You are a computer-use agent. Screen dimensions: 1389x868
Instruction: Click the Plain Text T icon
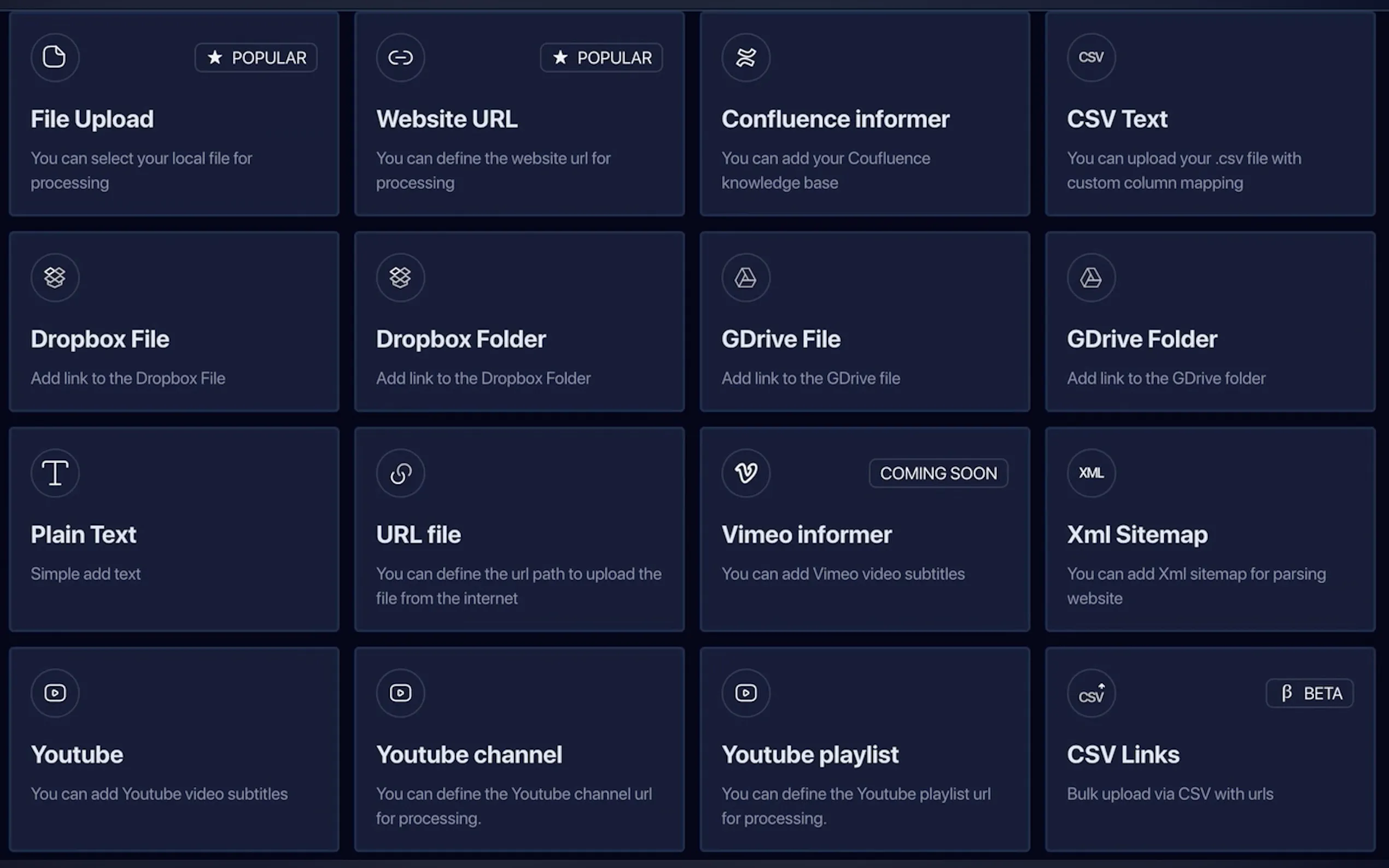(55, 473)
